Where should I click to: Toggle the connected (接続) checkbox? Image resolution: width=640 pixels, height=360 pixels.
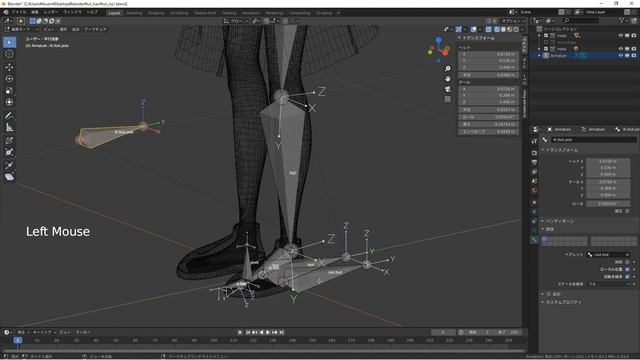point(627,262)
